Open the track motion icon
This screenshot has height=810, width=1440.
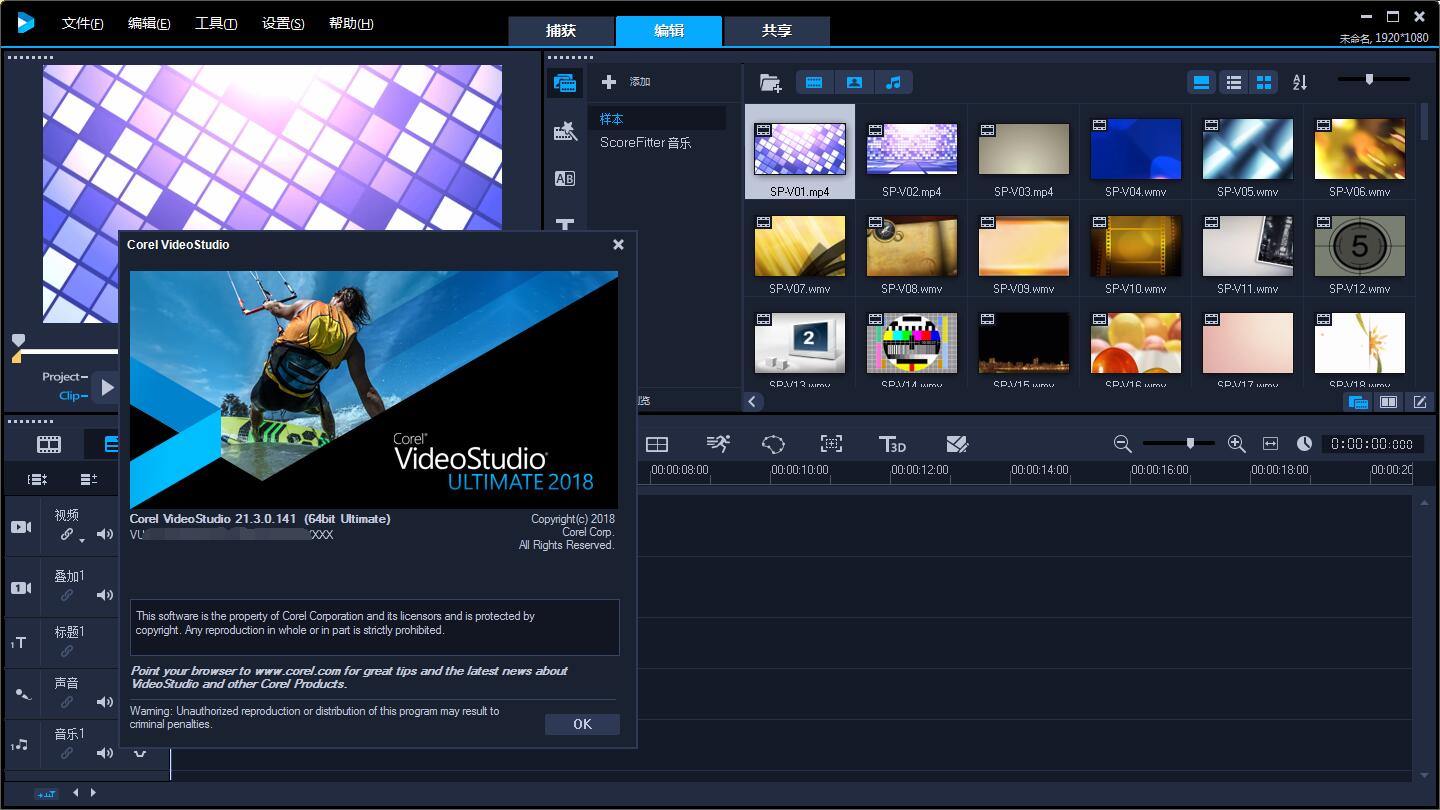(x=831, y=444)
